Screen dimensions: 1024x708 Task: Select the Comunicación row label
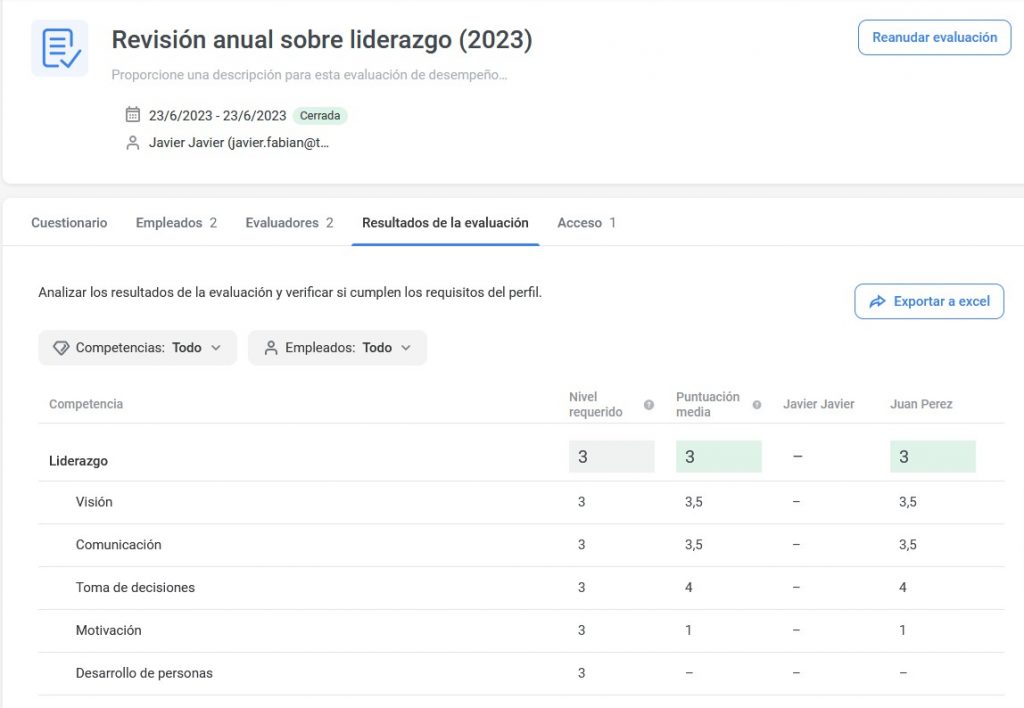click(118, 545)
